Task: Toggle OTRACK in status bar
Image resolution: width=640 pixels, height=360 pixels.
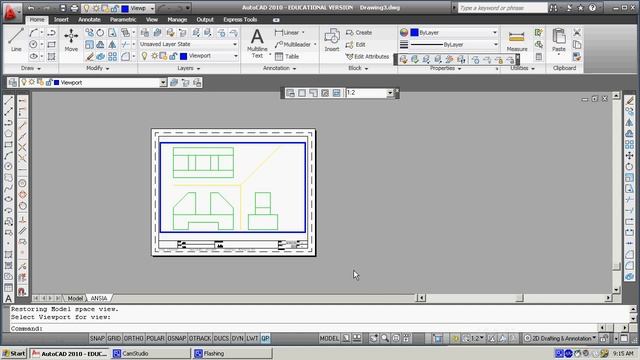Action: click(200, 338)
